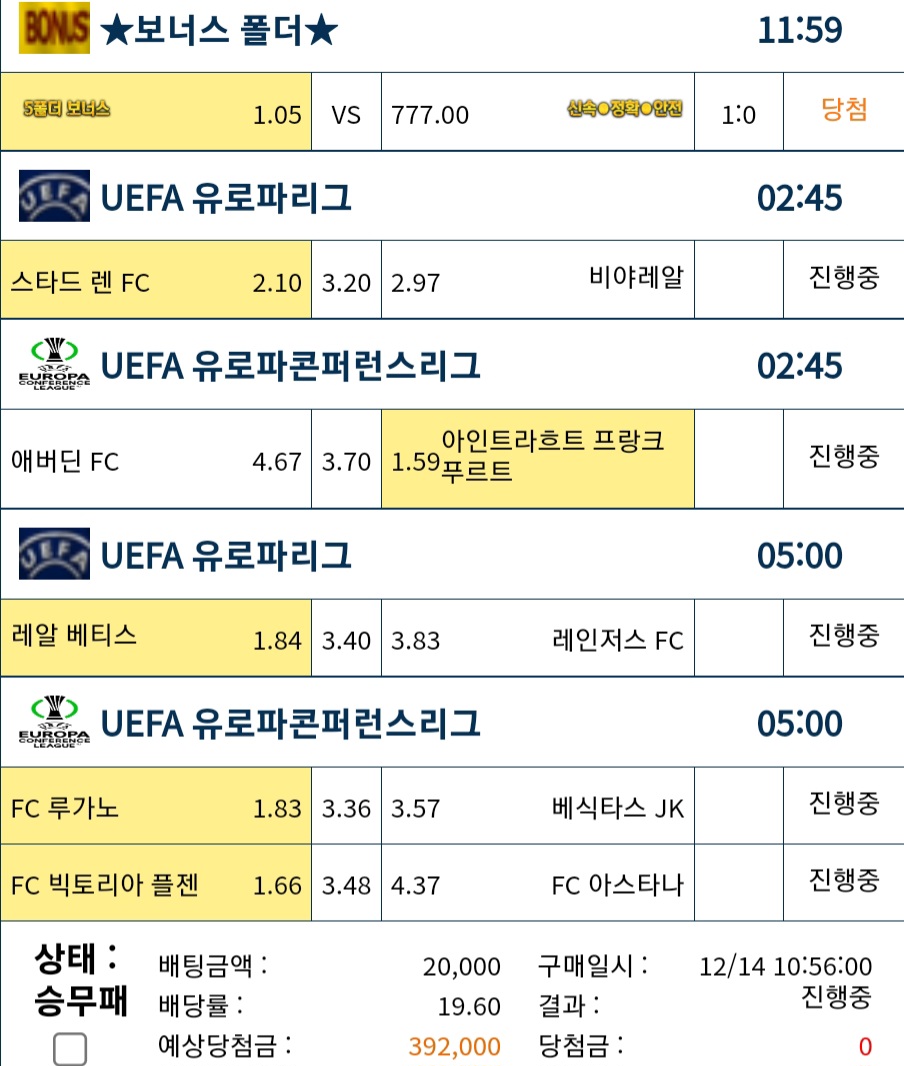
Task: Click the expected payout amount 392,000
Action: click(455, 1046)
